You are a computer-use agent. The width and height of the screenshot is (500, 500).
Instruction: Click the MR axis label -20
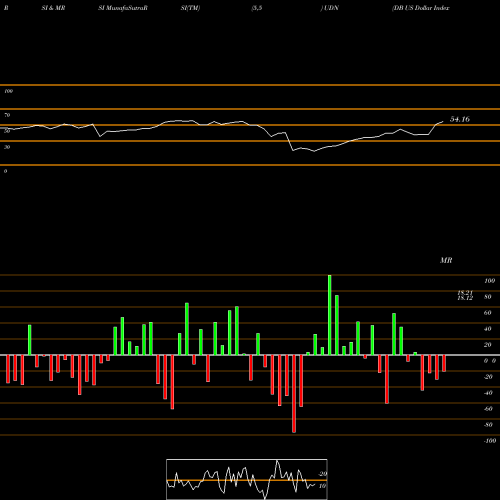(488, 377)
